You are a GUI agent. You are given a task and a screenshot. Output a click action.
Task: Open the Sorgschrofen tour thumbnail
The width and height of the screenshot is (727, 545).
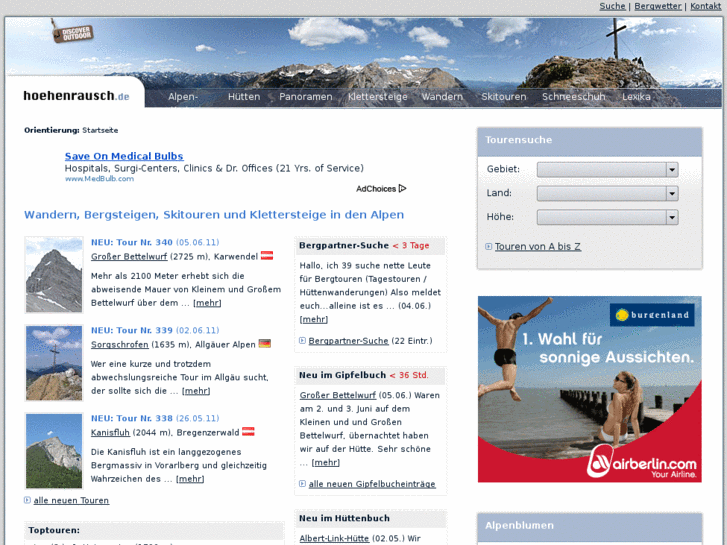pyautogui.click(x=54, y=363)
